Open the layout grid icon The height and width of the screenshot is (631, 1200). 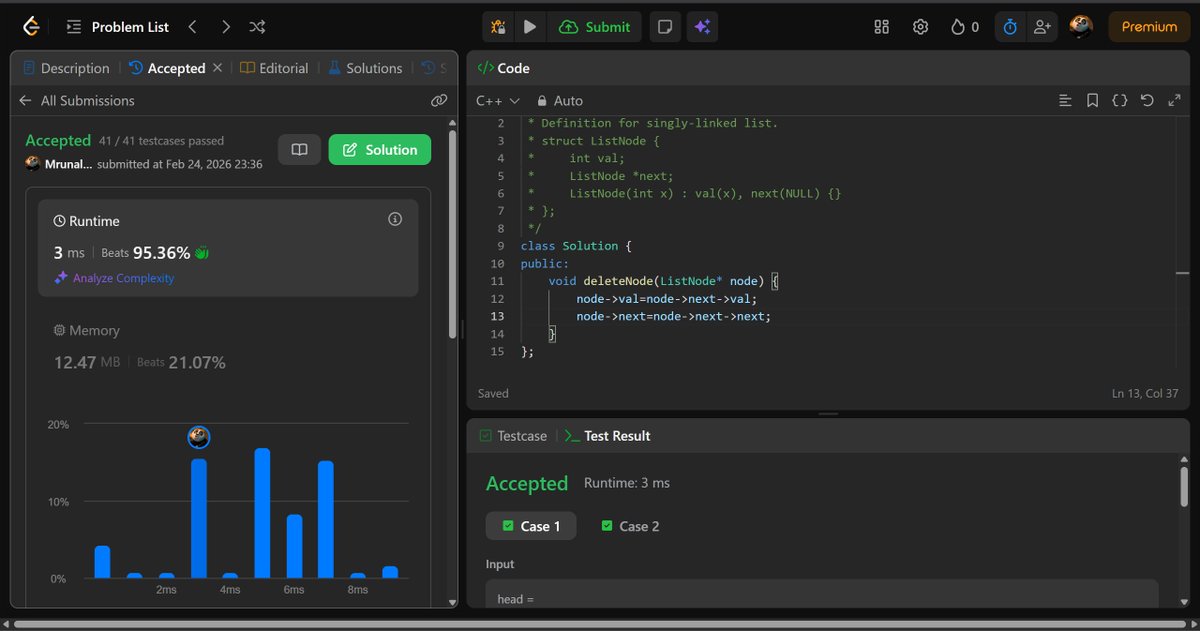point(881,27)
